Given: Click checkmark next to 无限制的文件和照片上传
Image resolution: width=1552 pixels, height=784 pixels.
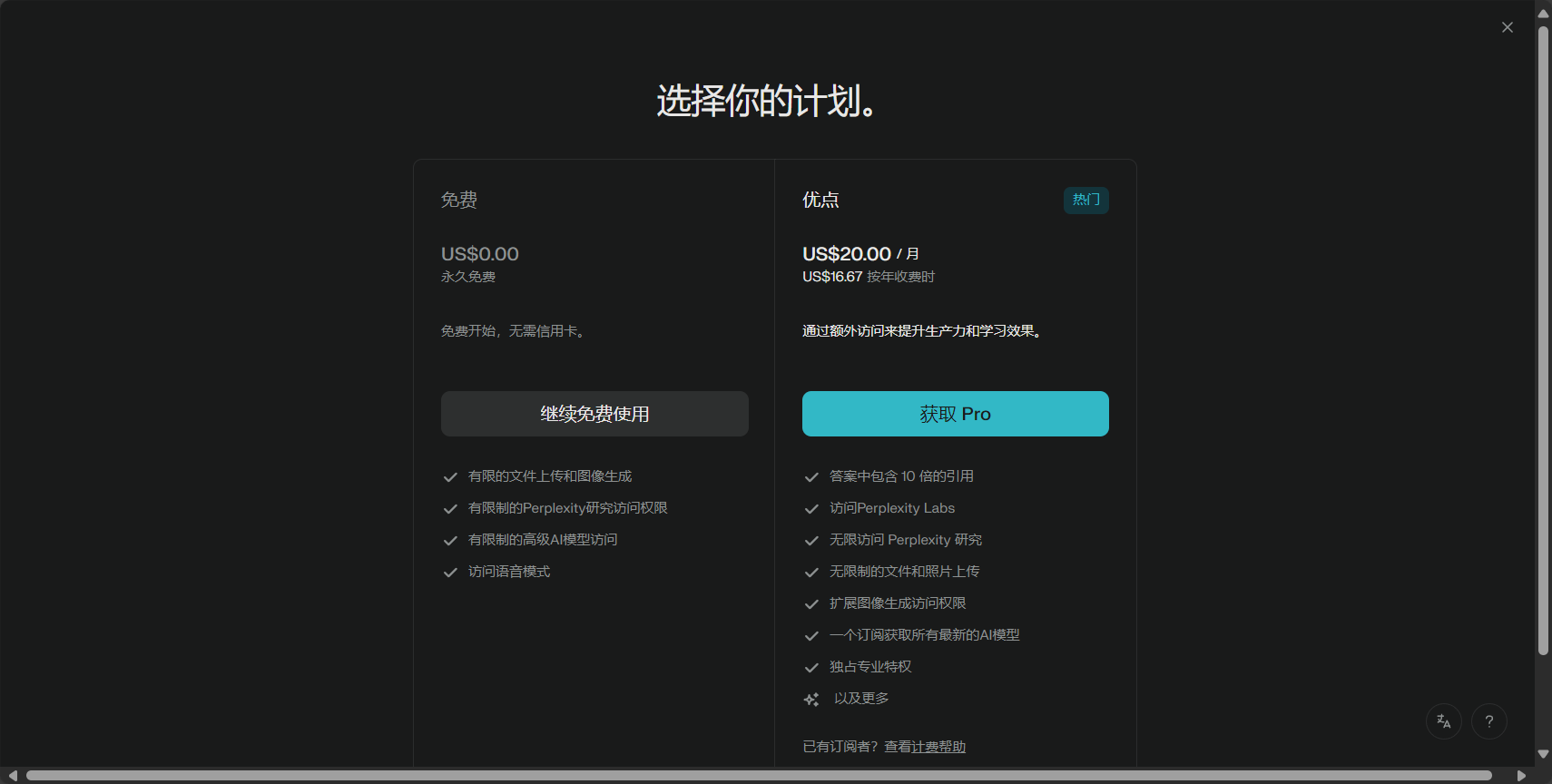Looking at the screenshot, I should 811,572.
